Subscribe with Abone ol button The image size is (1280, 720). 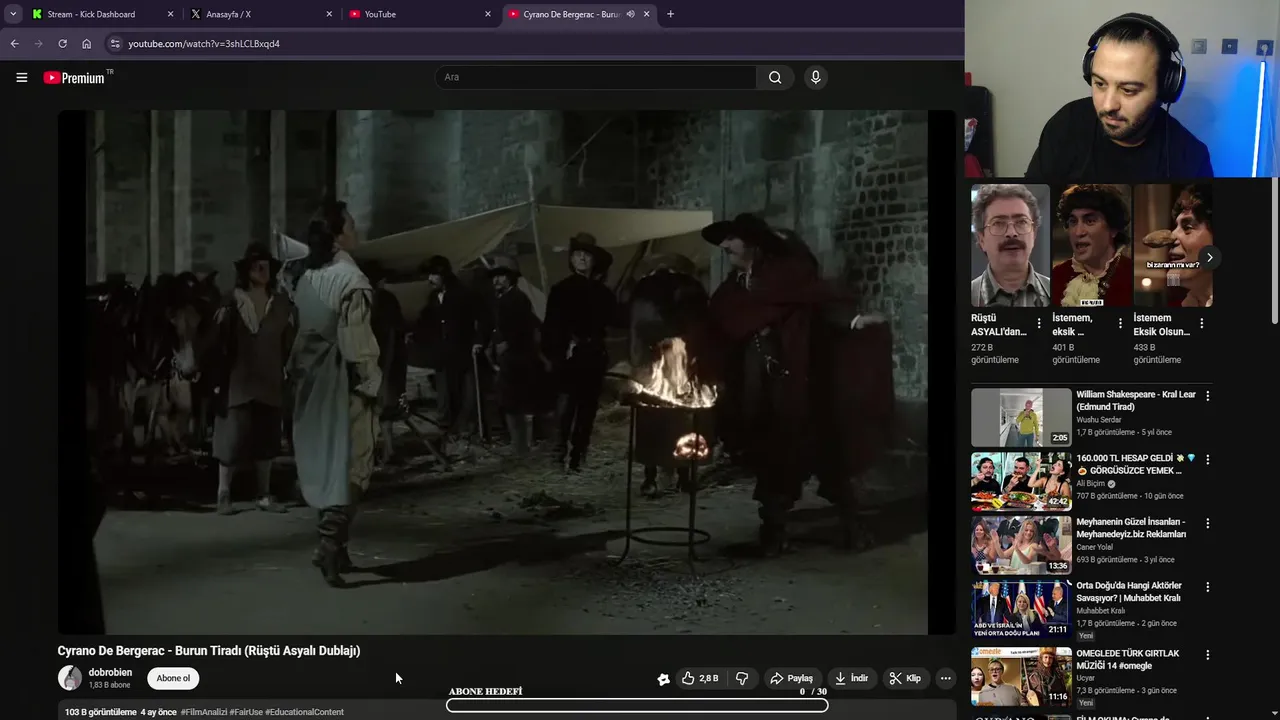[x=173, y=678]
